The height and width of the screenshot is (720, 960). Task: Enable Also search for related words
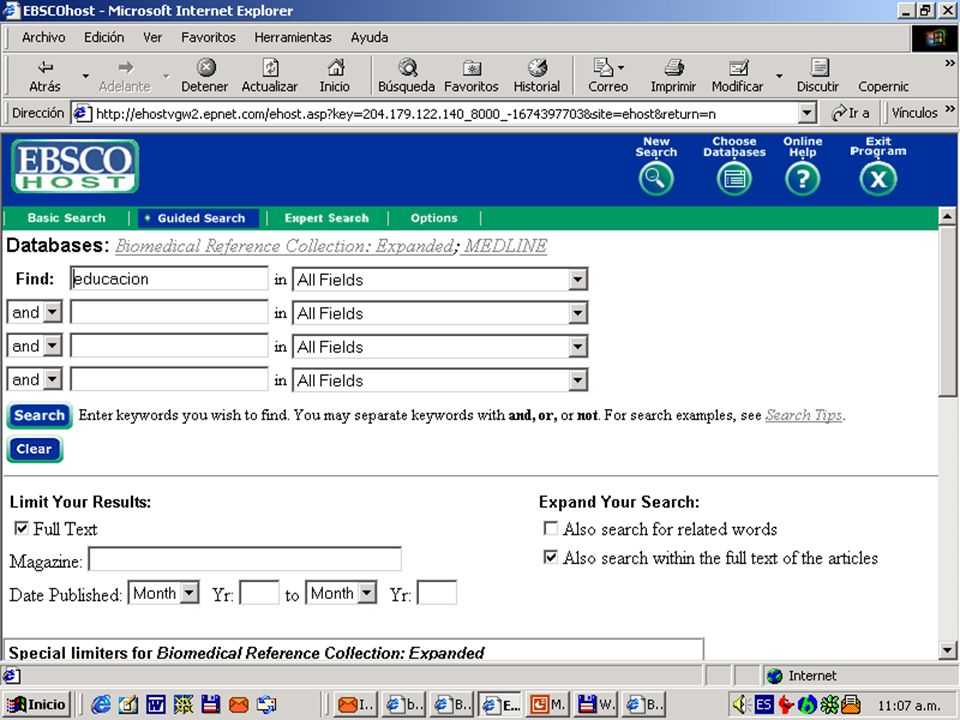[551, 528]
